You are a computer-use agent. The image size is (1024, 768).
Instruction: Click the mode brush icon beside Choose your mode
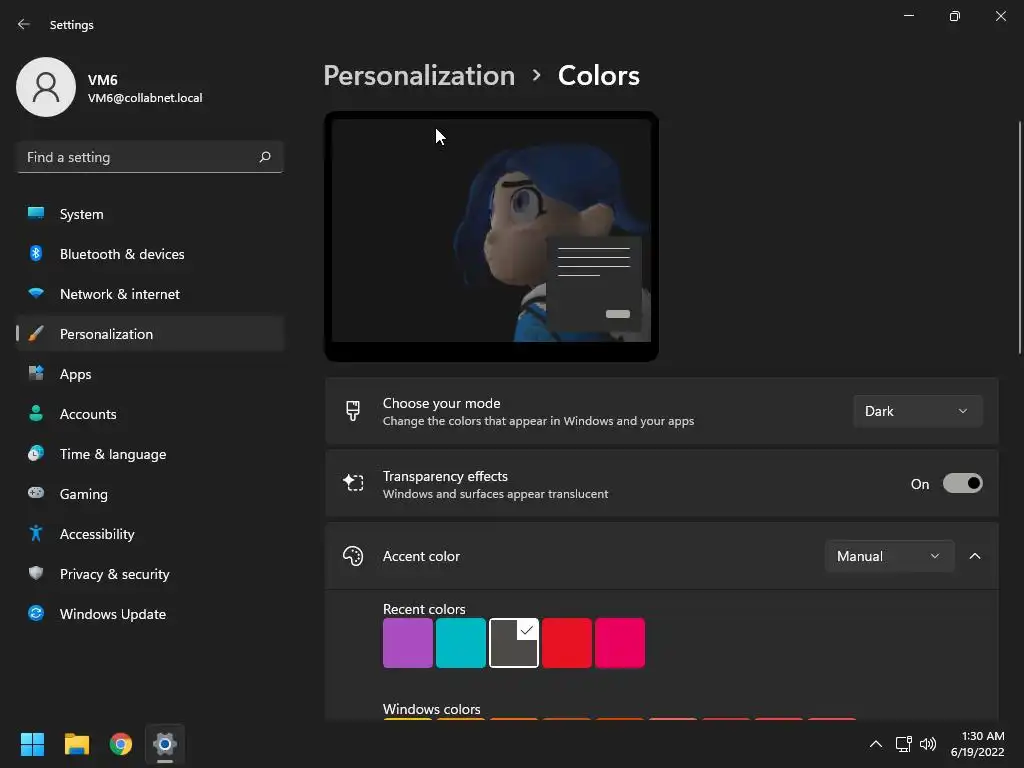click(353, 411)
